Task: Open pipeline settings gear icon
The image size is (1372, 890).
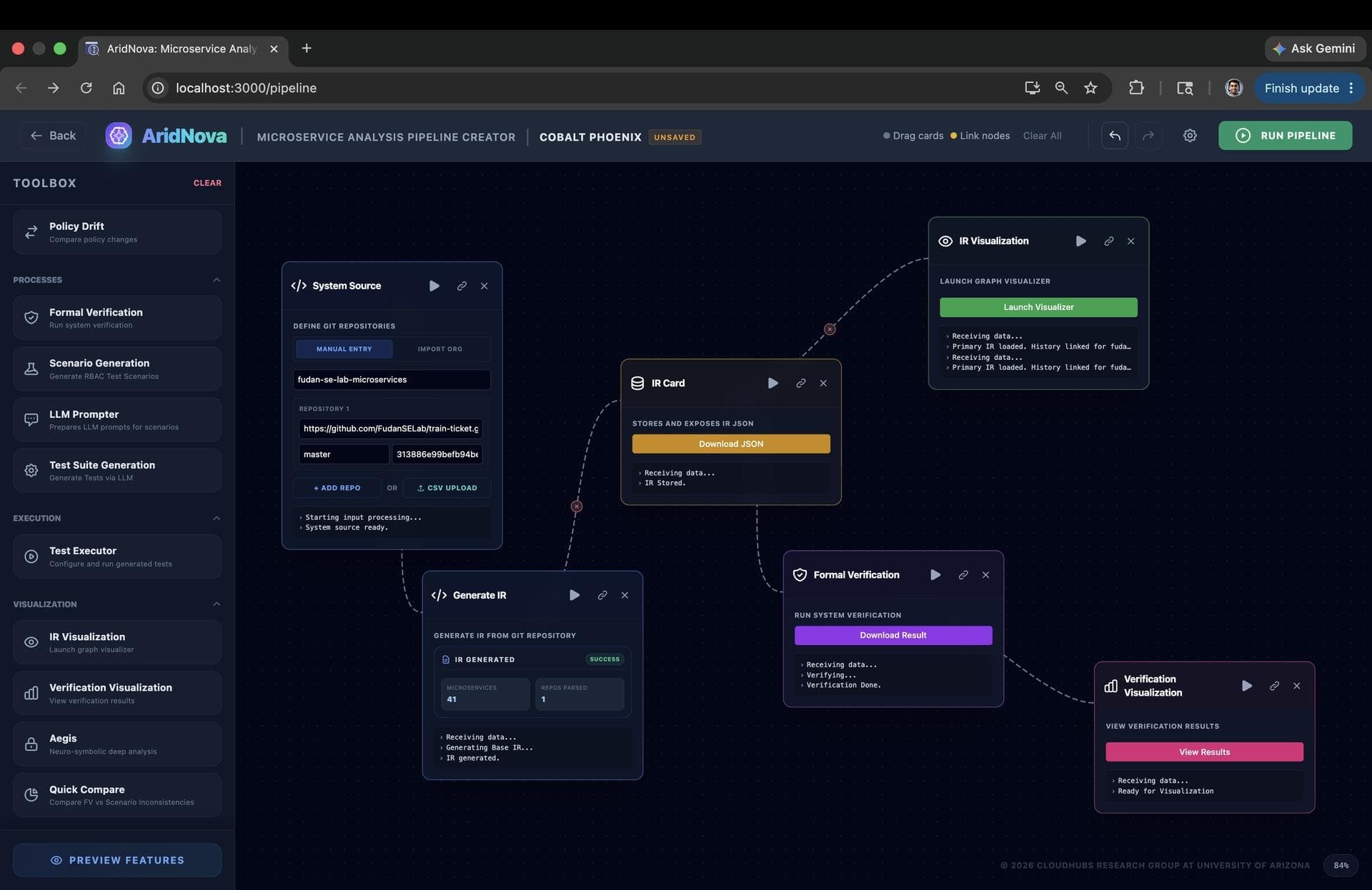Action: click(x=1190, y=136)
